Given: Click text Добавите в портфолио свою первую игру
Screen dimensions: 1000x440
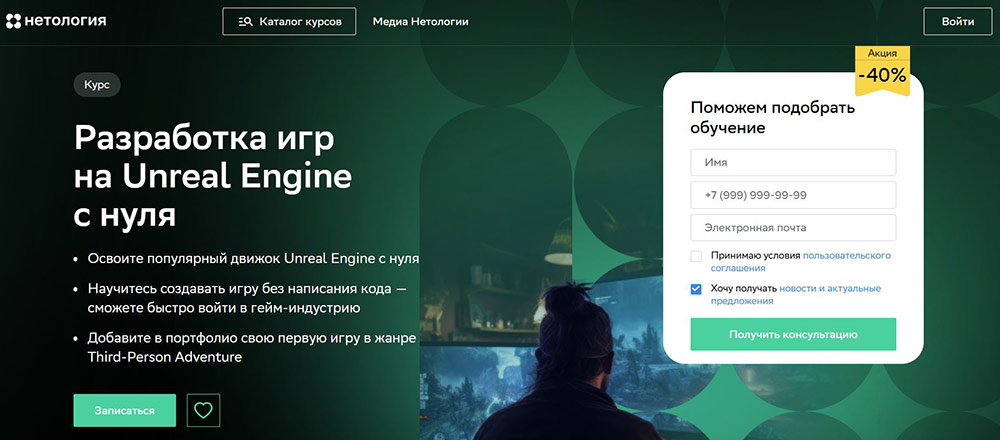Looking at the screenshot, I should pos(252,348).
